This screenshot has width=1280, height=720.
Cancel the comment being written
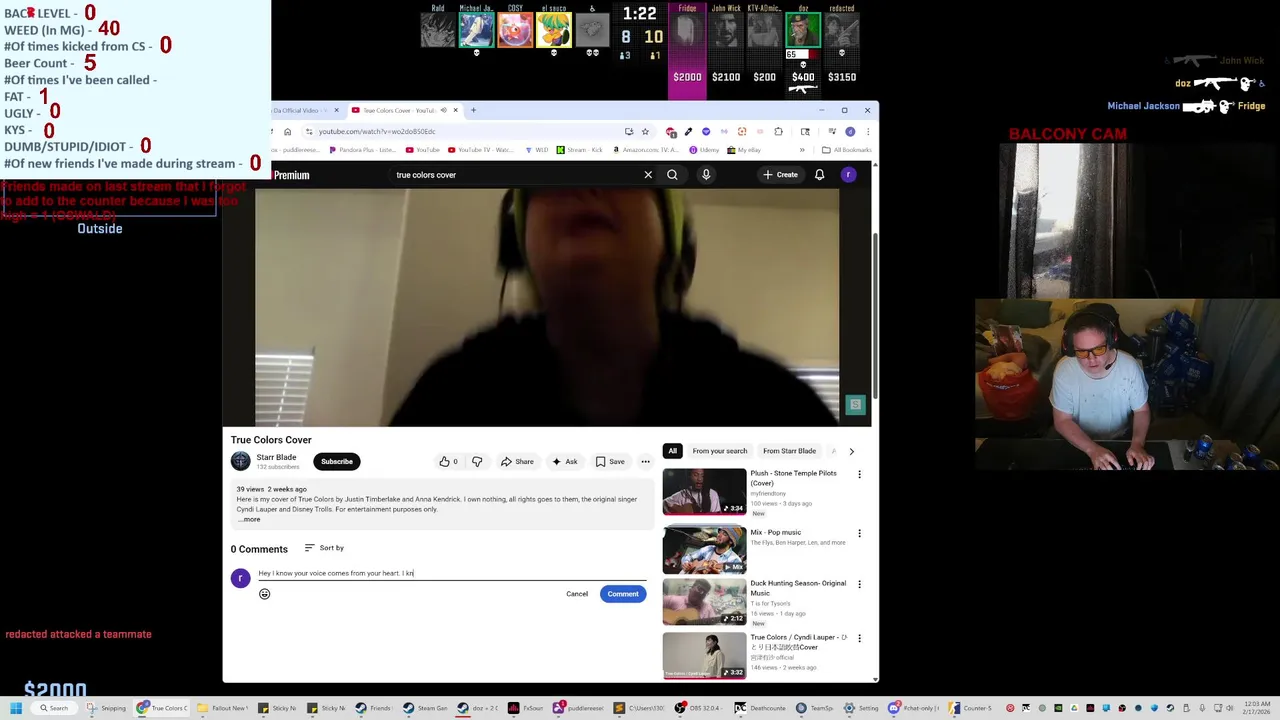point(577,594)
